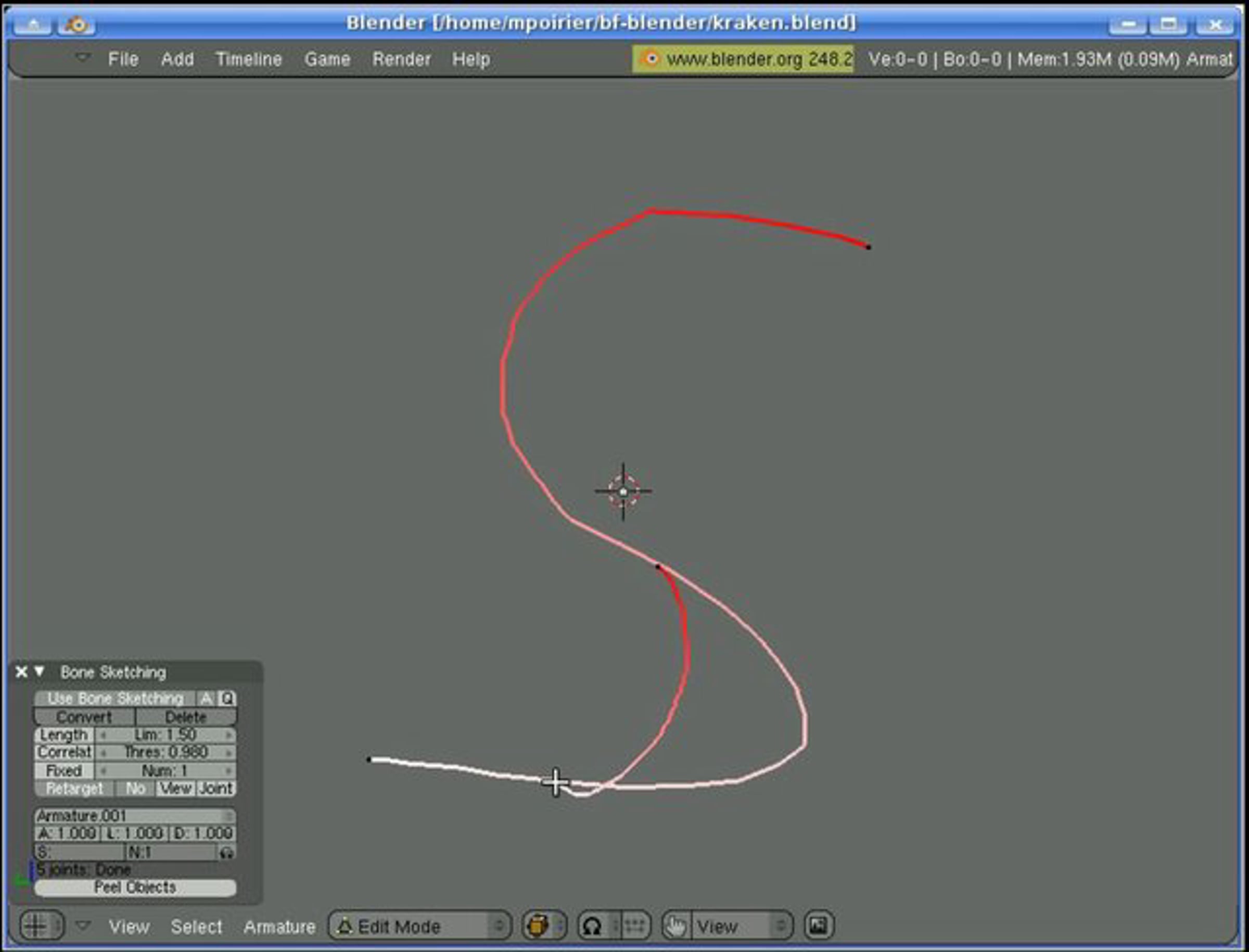Image resolution: width=1249 pixels, height=952 pixels.
Task: Click the Convert button
Action: [x=84, y=717]
